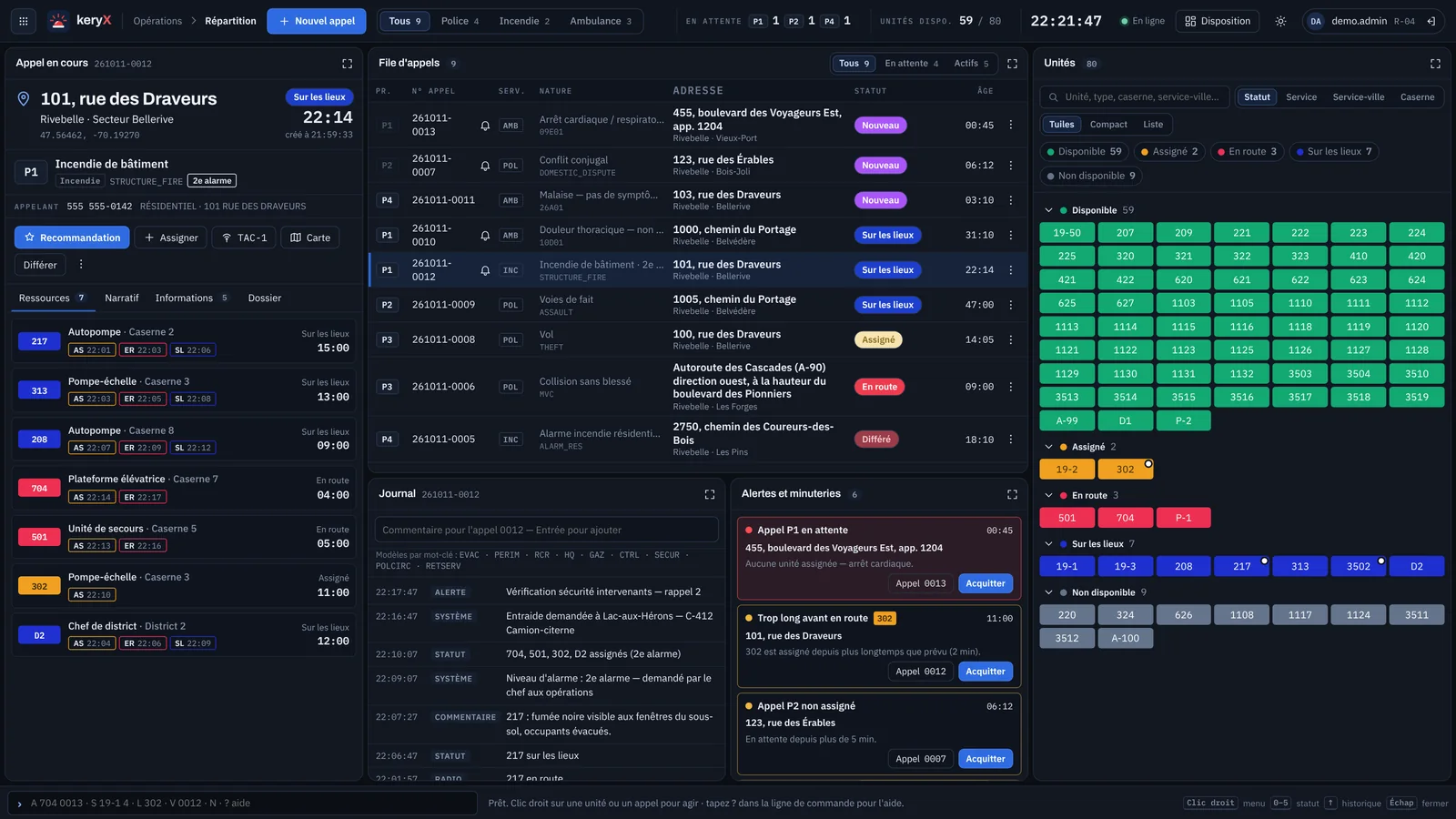Viewport: 1456px width, 819px height.
Task: Expand the Unités panel fullscreen
Action: coord(1435,64)
